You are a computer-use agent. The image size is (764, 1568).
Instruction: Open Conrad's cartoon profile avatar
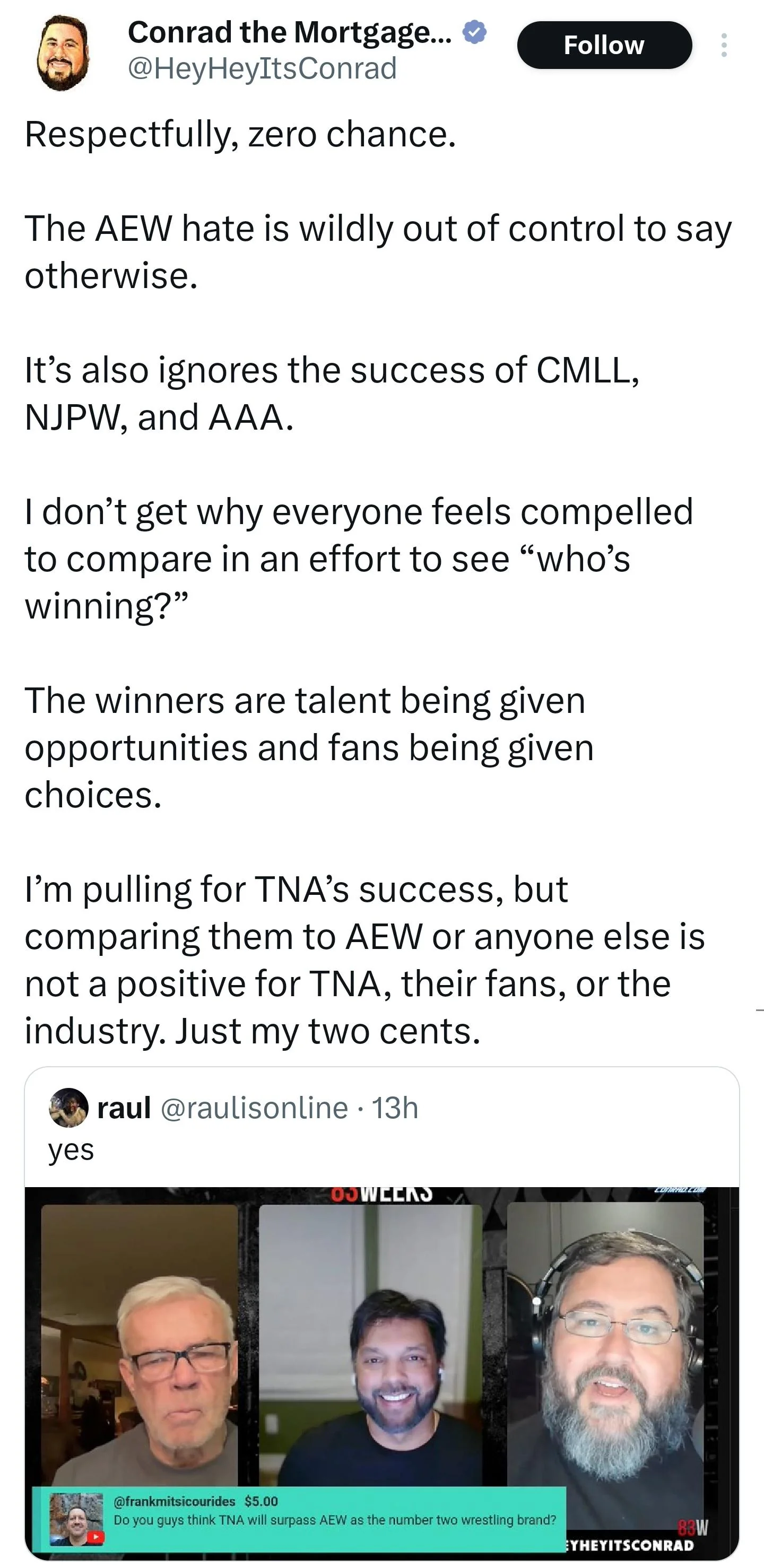click(x=63, y=53)
